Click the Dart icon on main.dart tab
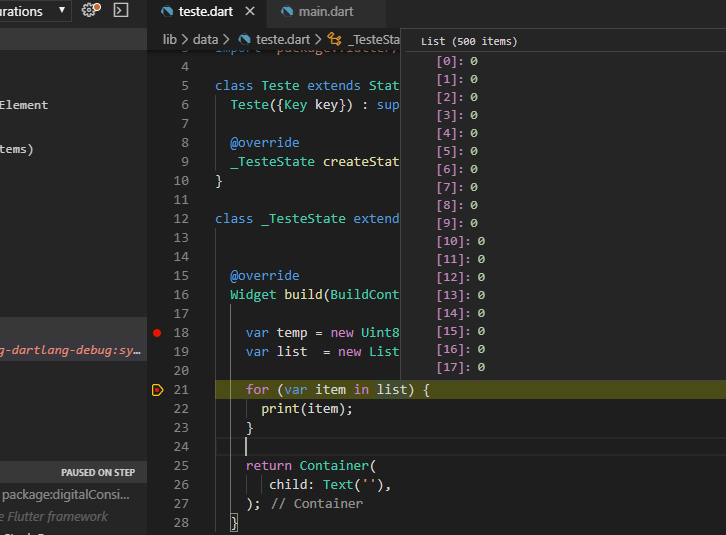 [x=288, y=12]
